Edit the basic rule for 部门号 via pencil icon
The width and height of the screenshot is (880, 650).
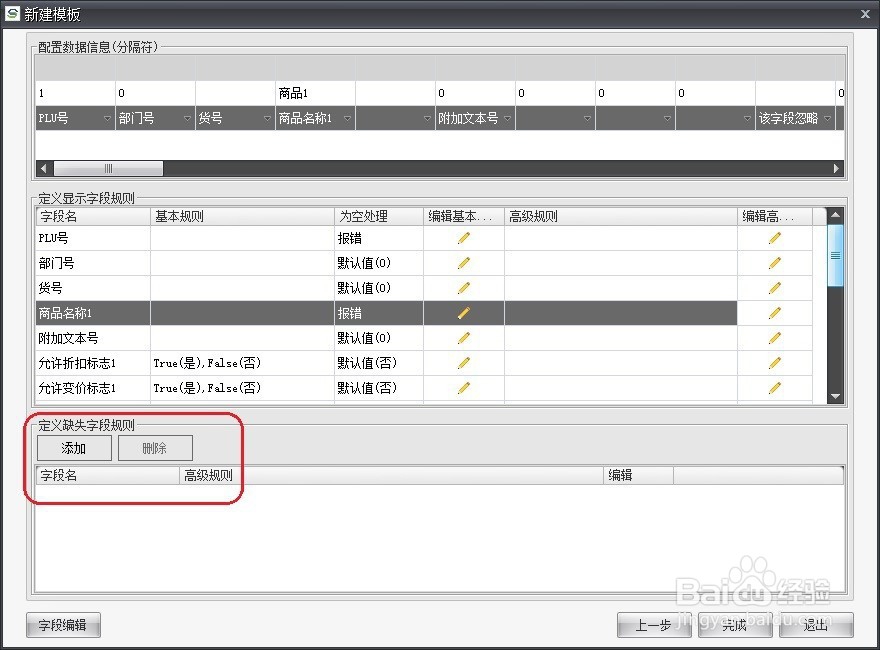point(463,263)
